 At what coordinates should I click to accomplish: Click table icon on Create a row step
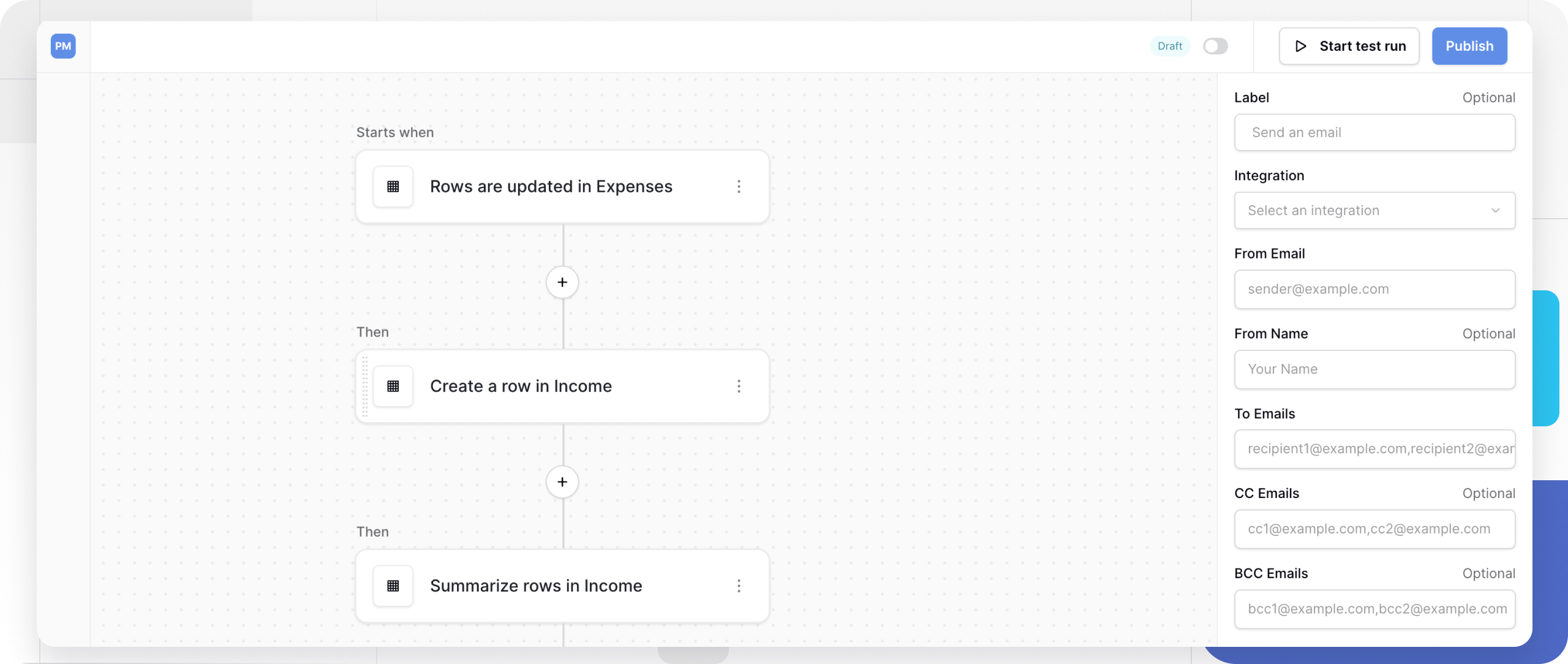393,386
